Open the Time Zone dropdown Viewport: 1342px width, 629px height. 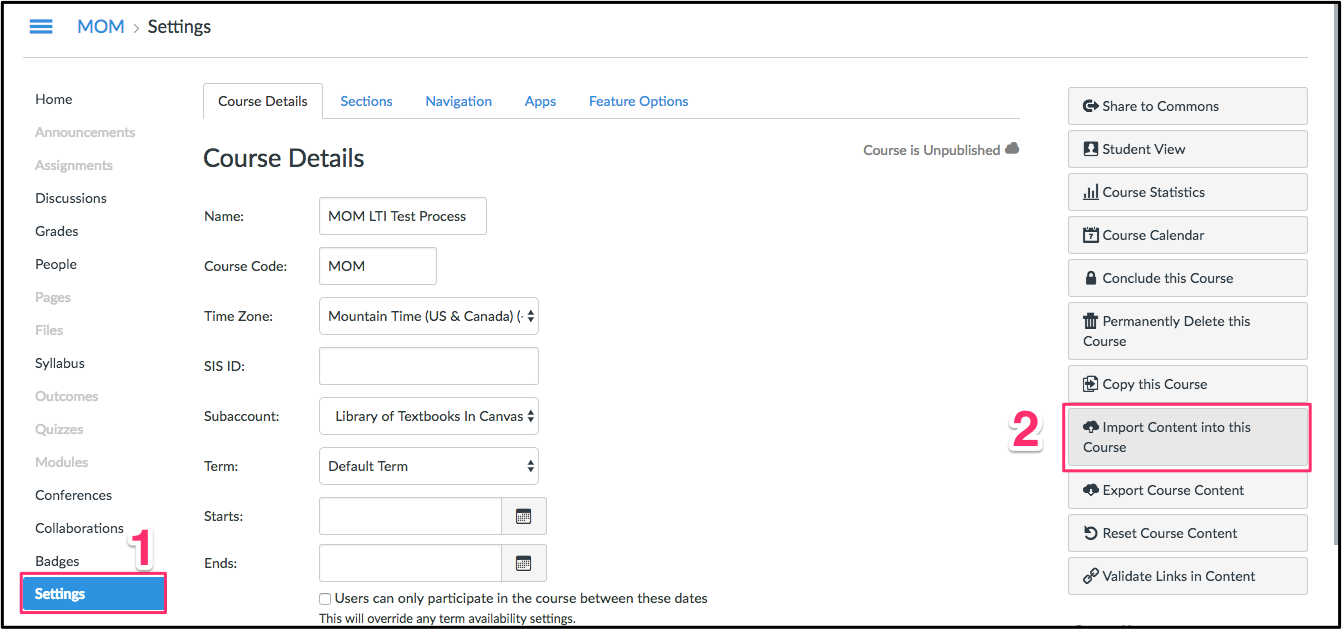tap(428, 316)
